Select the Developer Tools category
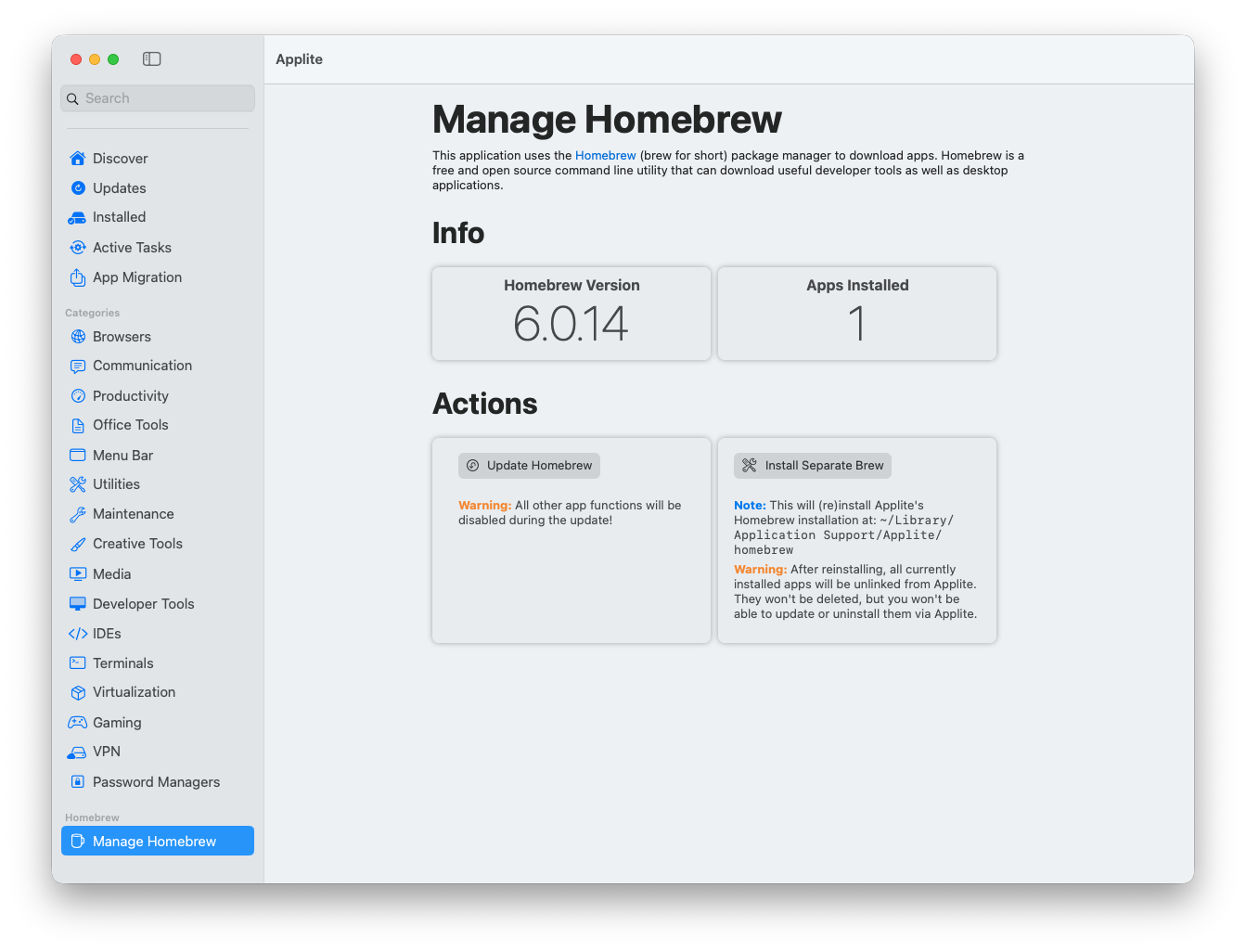 pyautogui.click(x=158, y=604)
